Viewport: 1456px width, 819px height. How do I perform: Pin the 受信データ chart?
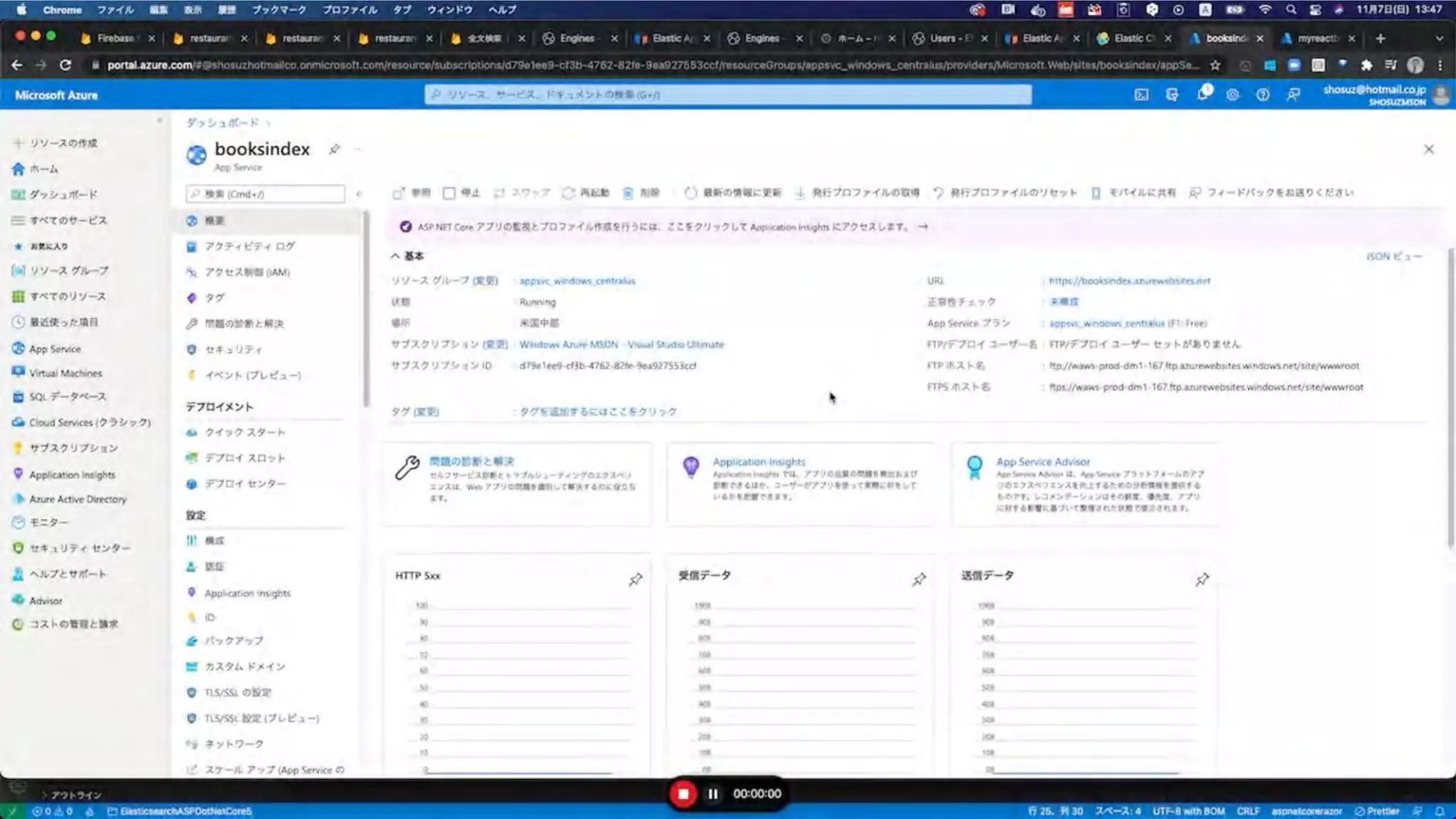pyautogui.click(x=919, y=580)
